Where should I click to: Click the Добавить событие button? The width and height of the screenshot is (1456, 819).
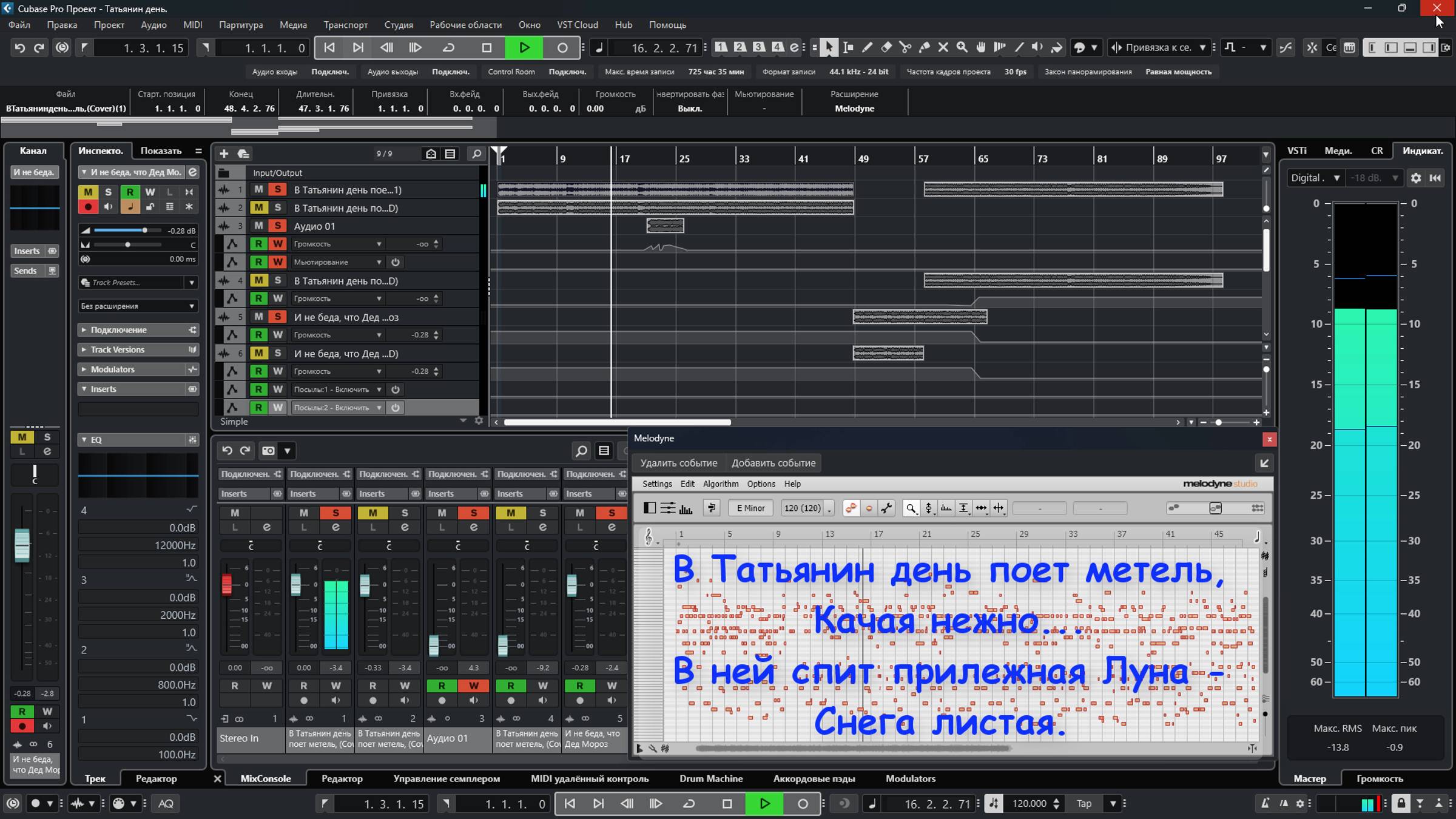[773, 463]
